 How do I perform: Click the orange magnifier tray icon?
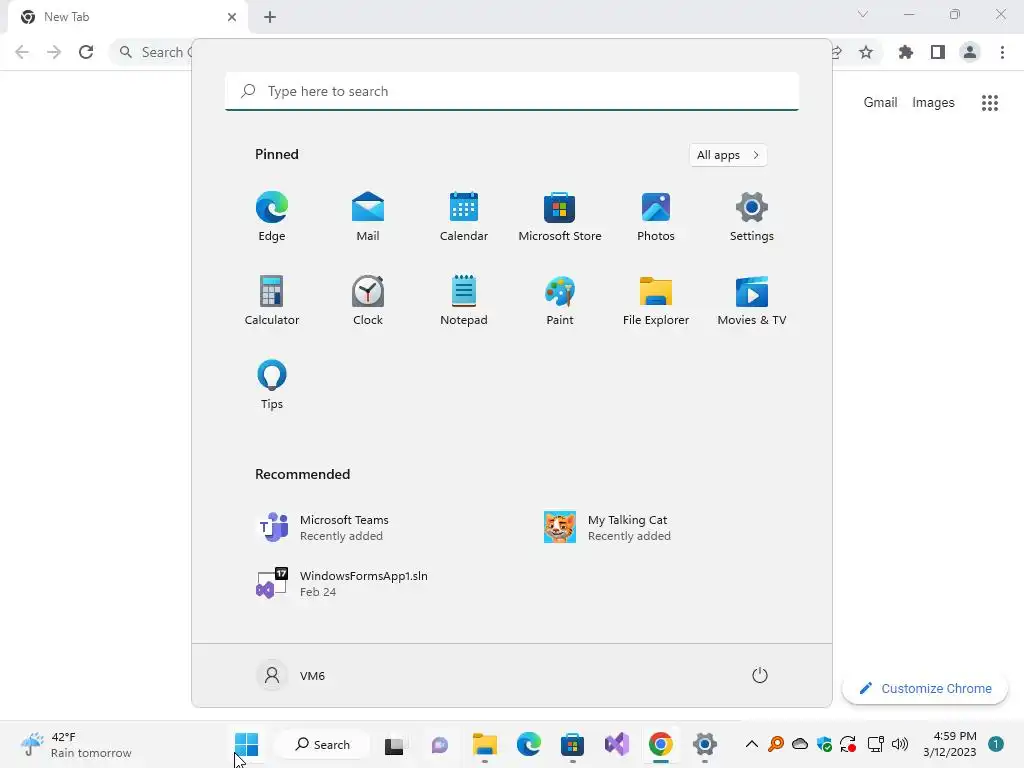[x=776, y=744]
